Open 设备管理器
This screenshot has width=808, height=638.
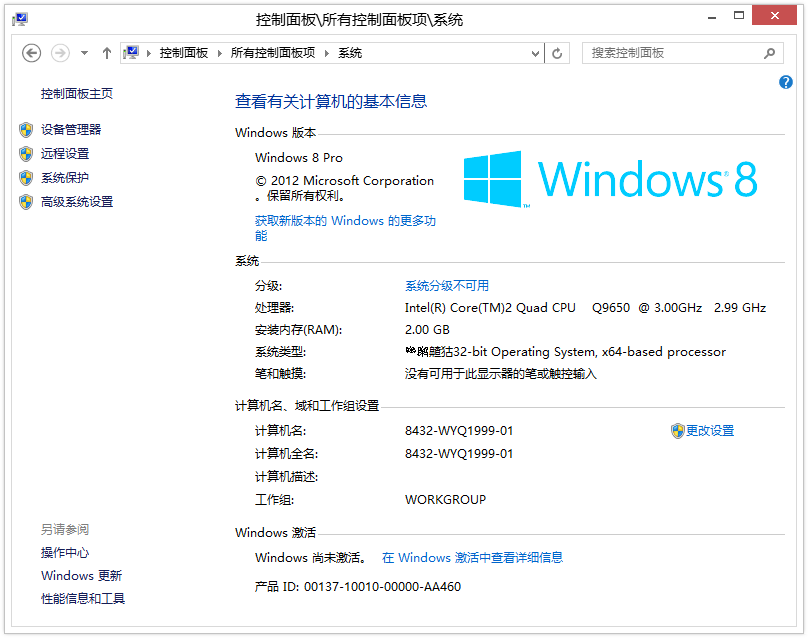click(x=71, y=129)
